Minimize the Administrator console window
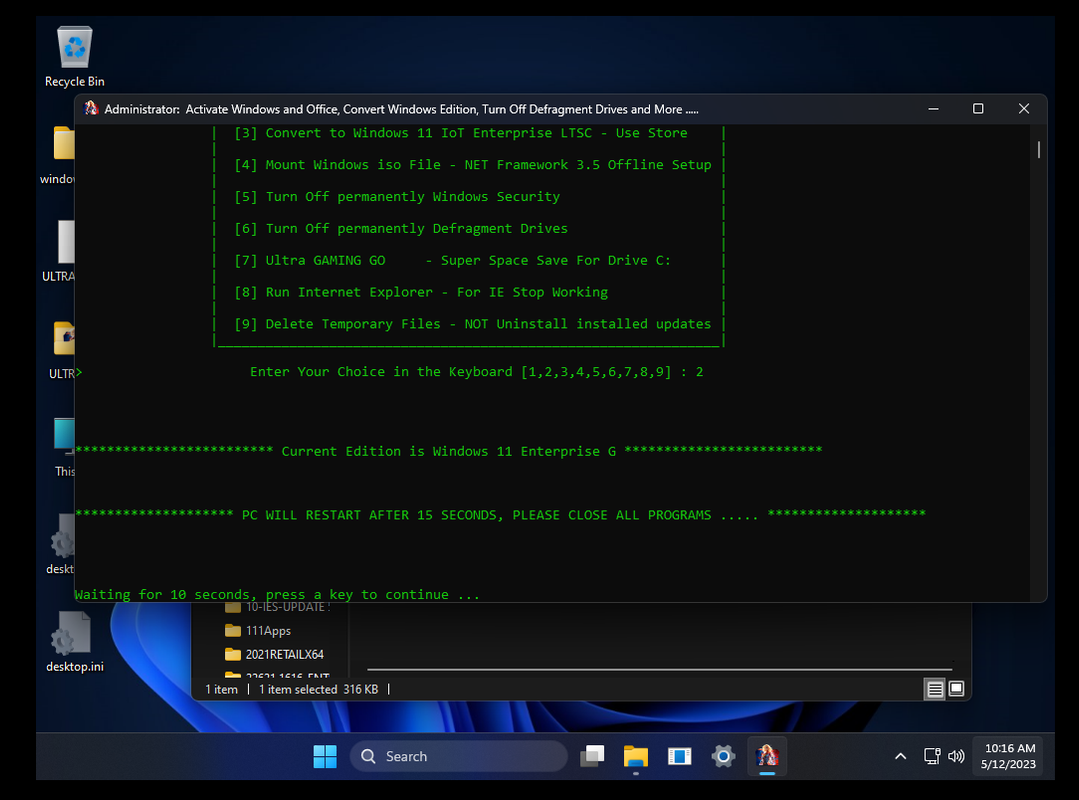1079x800 pixels. (x=933, y=109)
